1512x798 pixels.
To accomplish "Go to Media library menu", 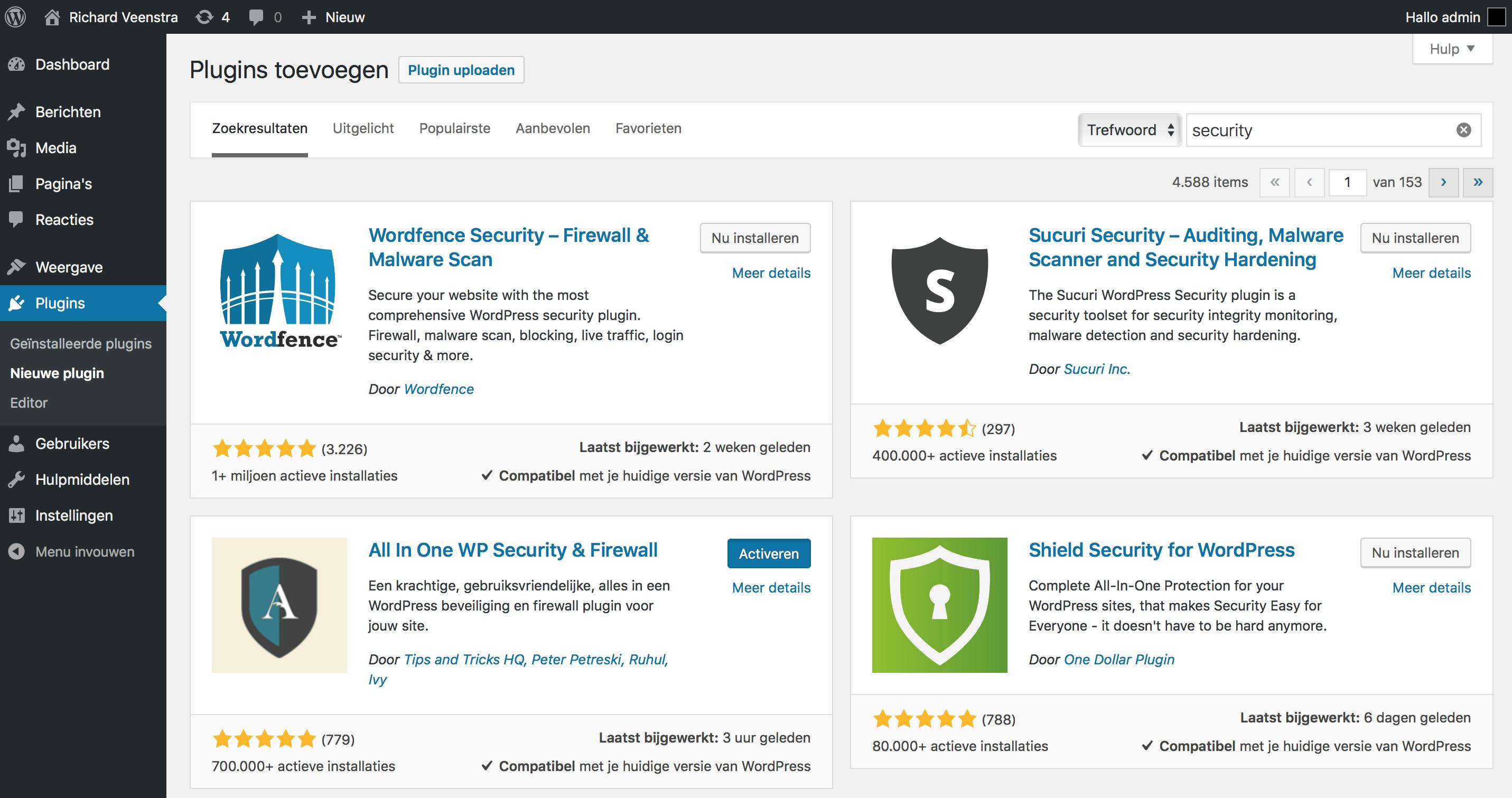I will click(x=55, y=148).
